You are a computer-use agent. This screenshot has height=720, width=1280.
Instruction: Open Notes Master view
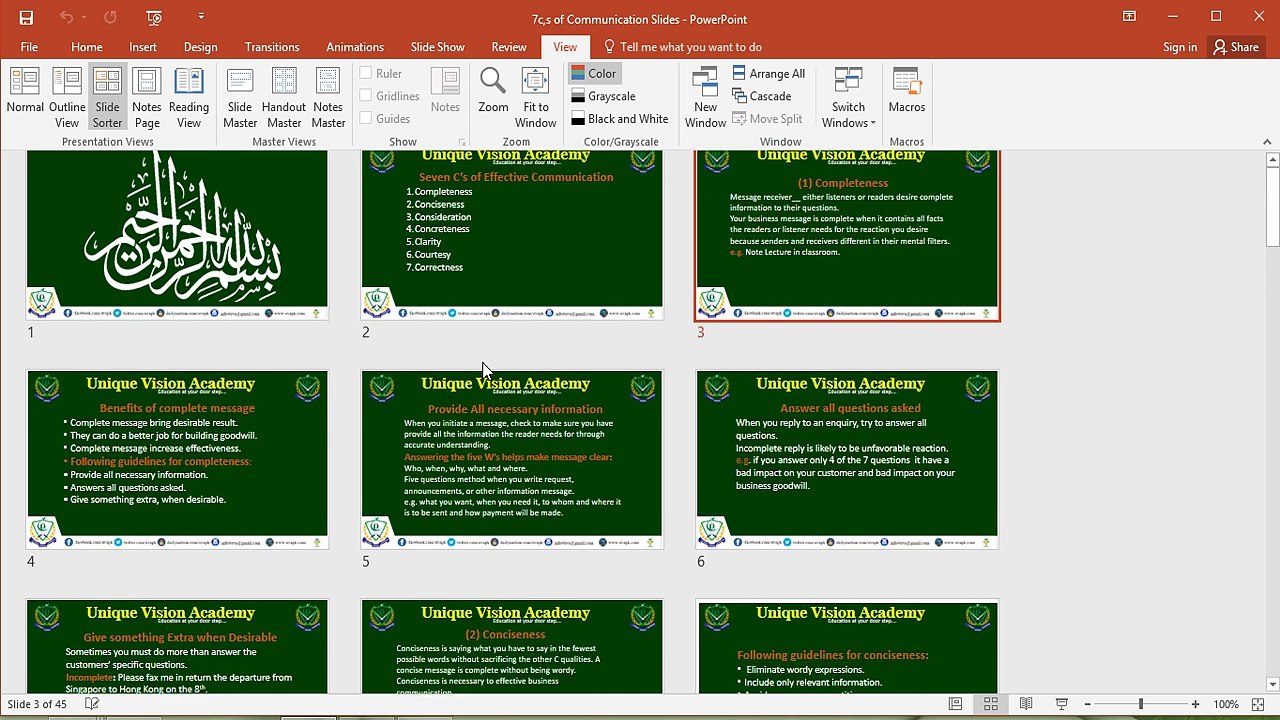[328, 97]
